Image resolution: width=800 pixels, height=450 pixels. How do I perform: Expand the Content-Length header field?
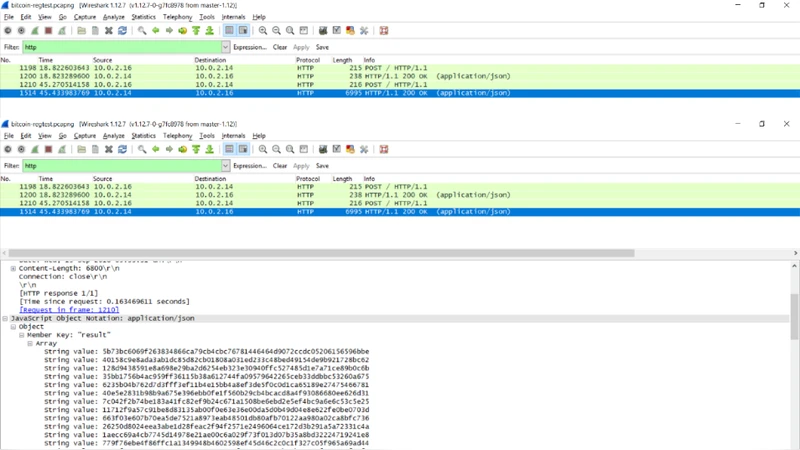tap(14, 268)
